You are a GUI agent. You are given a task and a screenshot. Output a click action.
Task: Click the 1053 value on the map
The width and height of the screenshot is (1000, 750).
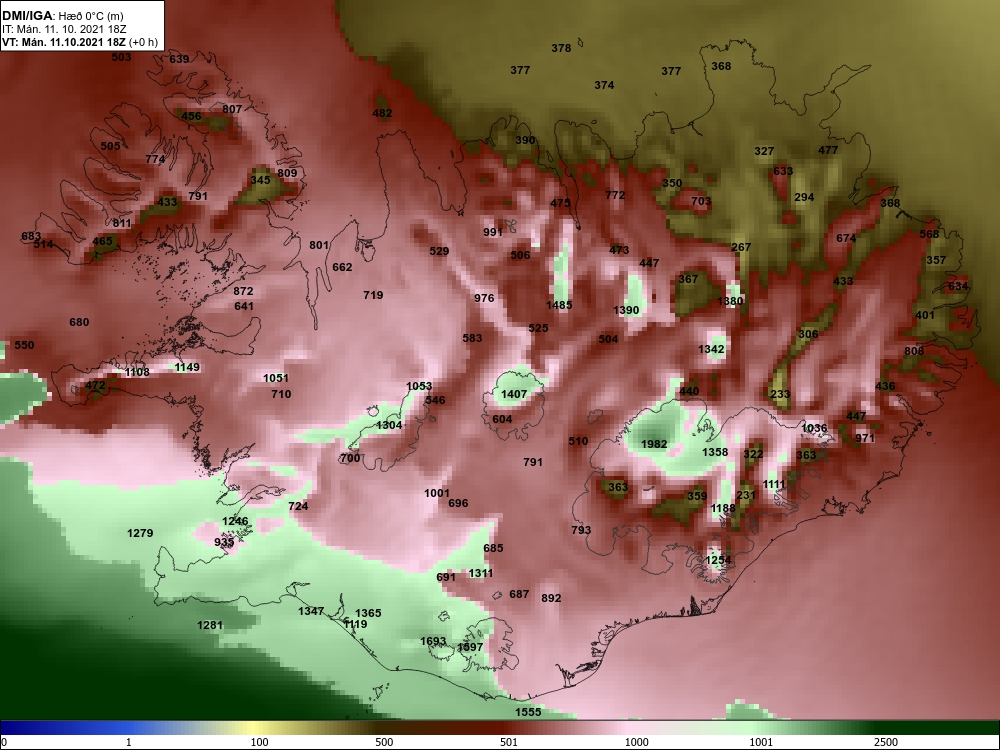click(419, 386)
